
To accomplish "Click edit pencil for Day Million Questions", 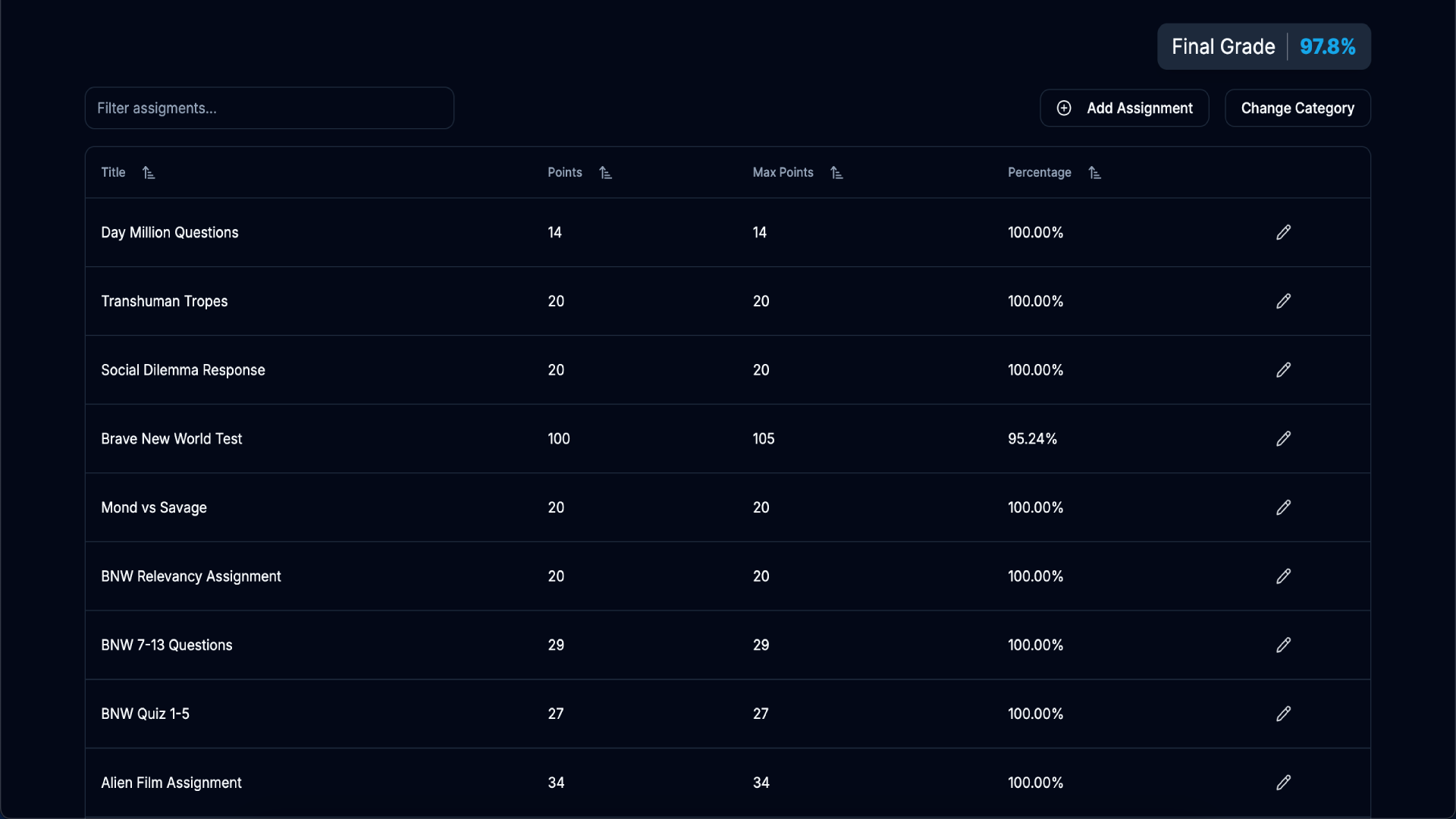I will (1283, 233).
